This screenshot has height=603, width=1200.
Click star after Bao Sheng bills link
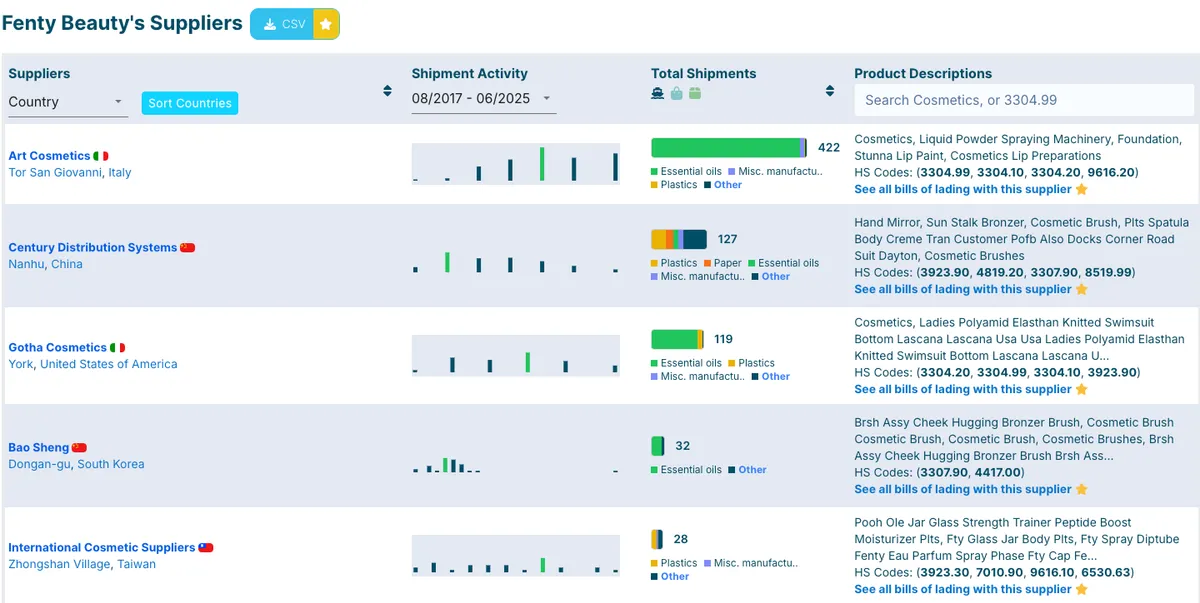coord(1081,489)
